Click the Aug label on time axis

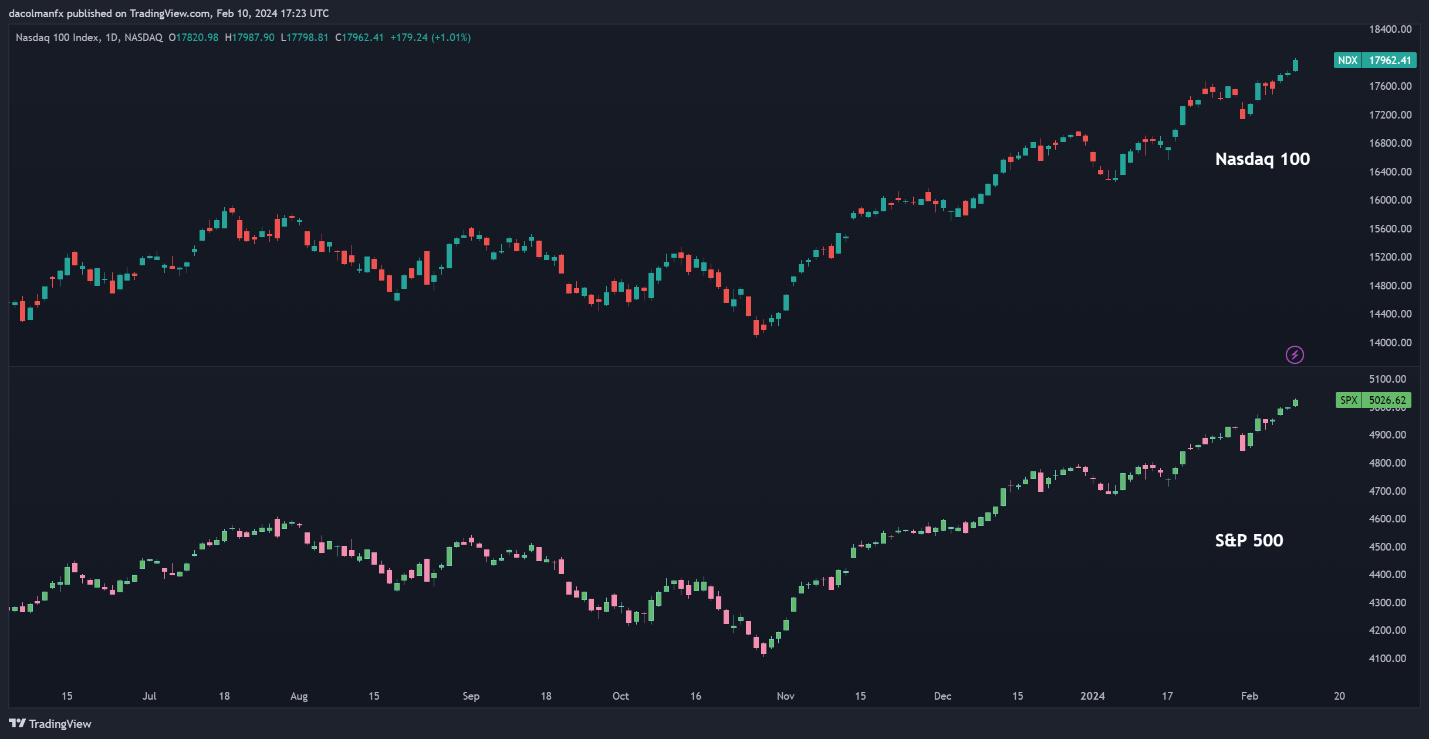click(x=298, y=695)
